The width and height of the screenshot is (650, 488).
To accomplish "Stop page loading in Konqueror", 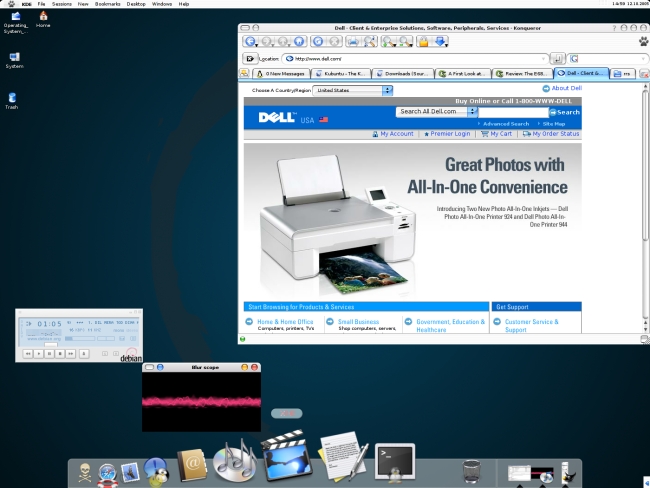I will pyautogui.click(x=335, y=41).
